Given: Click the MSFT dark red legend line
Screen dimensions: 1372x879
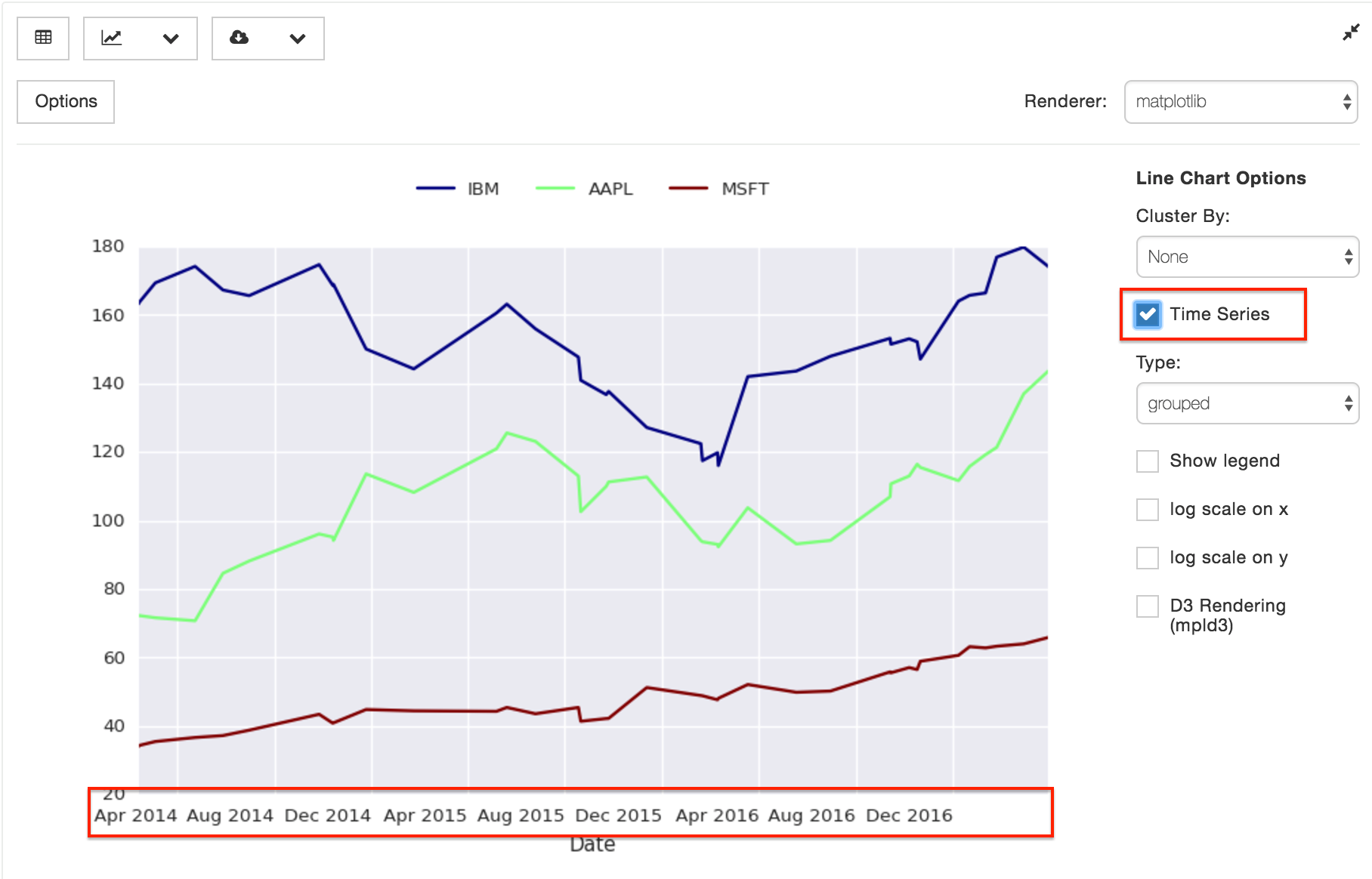Looking at the screenshot, I should [x=689, y=188].
